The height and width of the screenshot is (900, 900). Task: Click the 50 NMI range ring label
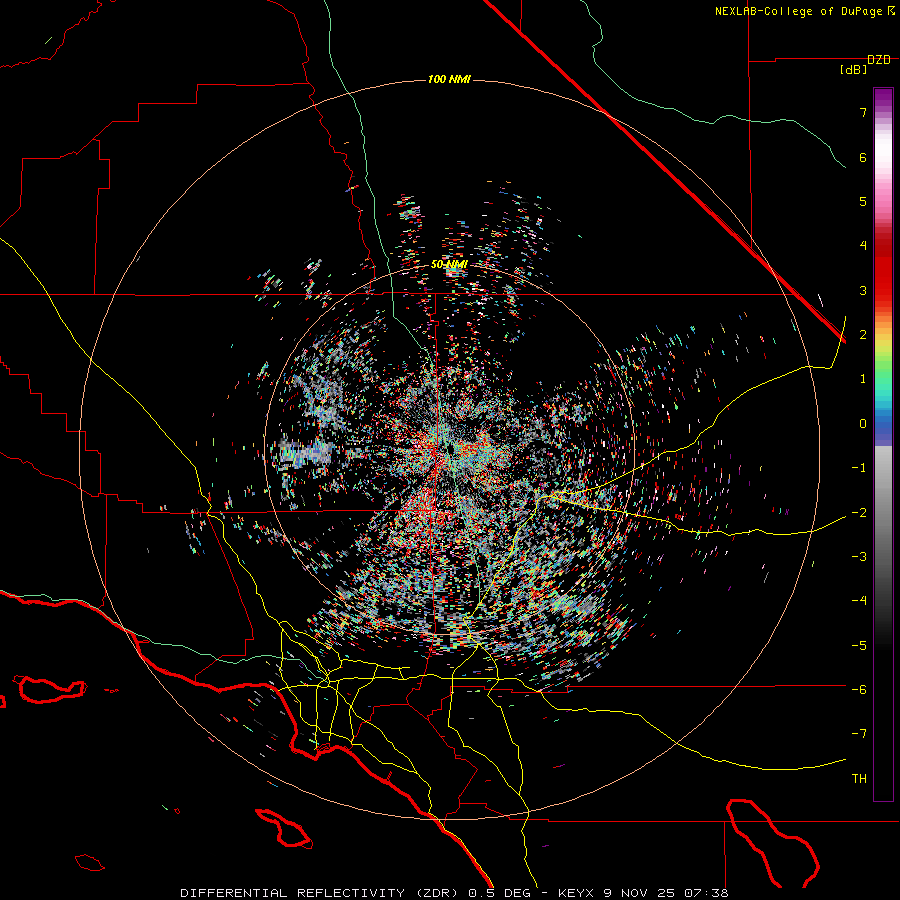(449, 265)
